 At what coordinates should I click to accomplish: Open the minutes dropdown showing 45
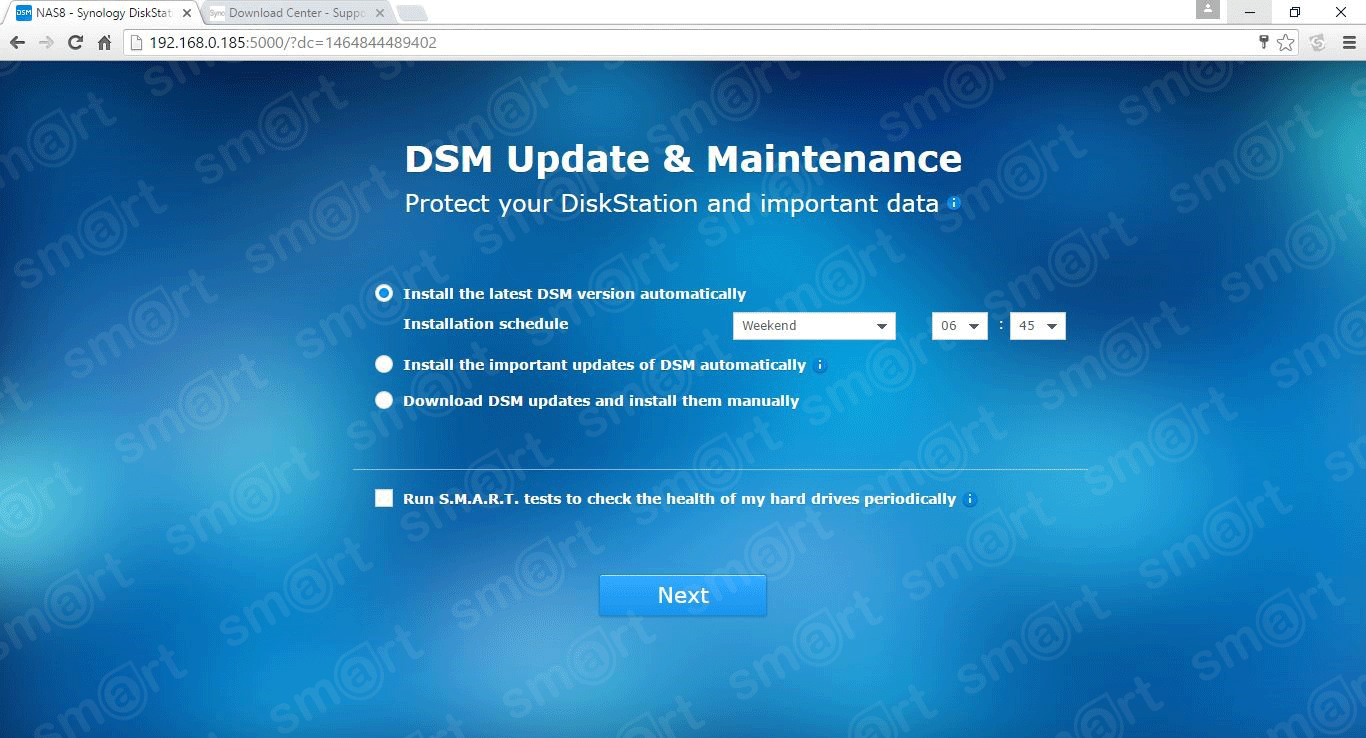1038,326
